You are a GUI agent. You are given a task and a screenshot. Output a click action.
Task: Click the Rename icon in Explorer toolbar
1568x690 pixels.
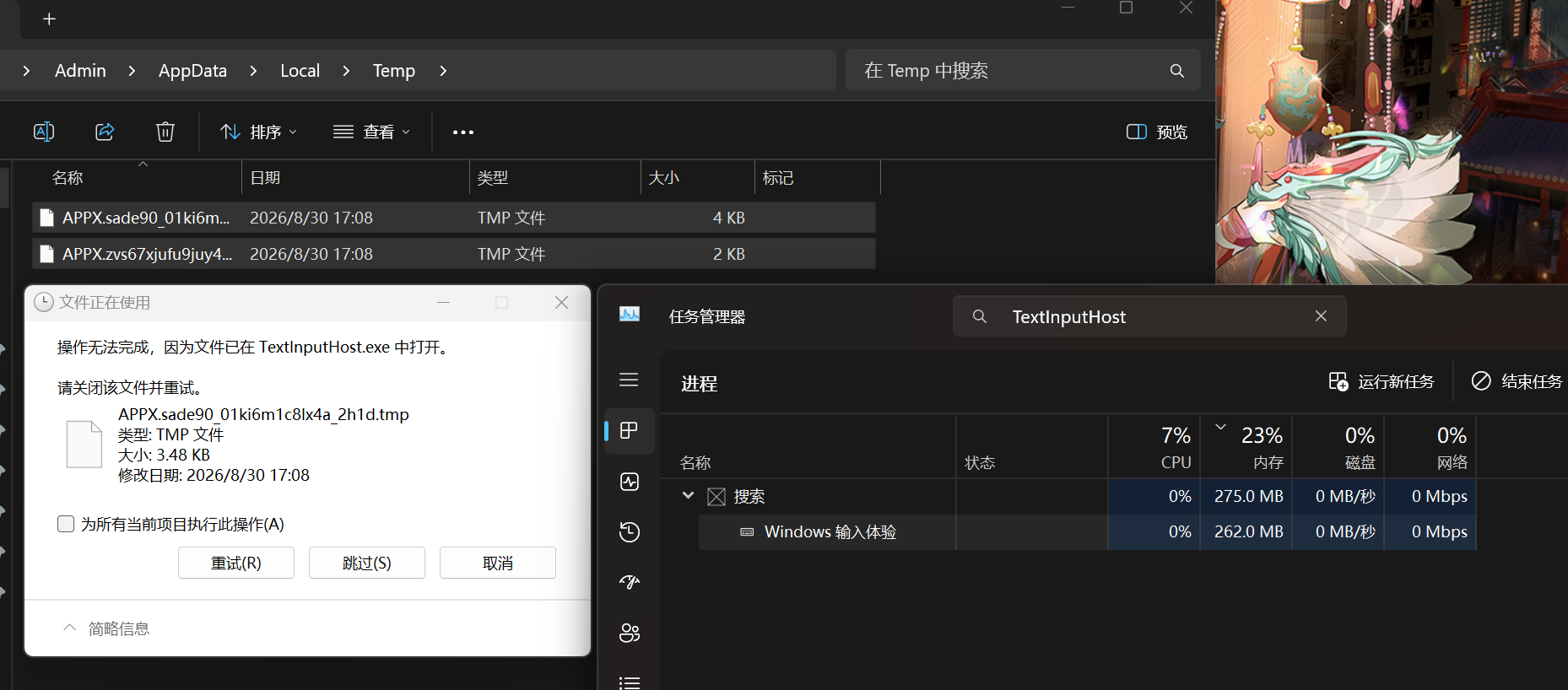44,132
